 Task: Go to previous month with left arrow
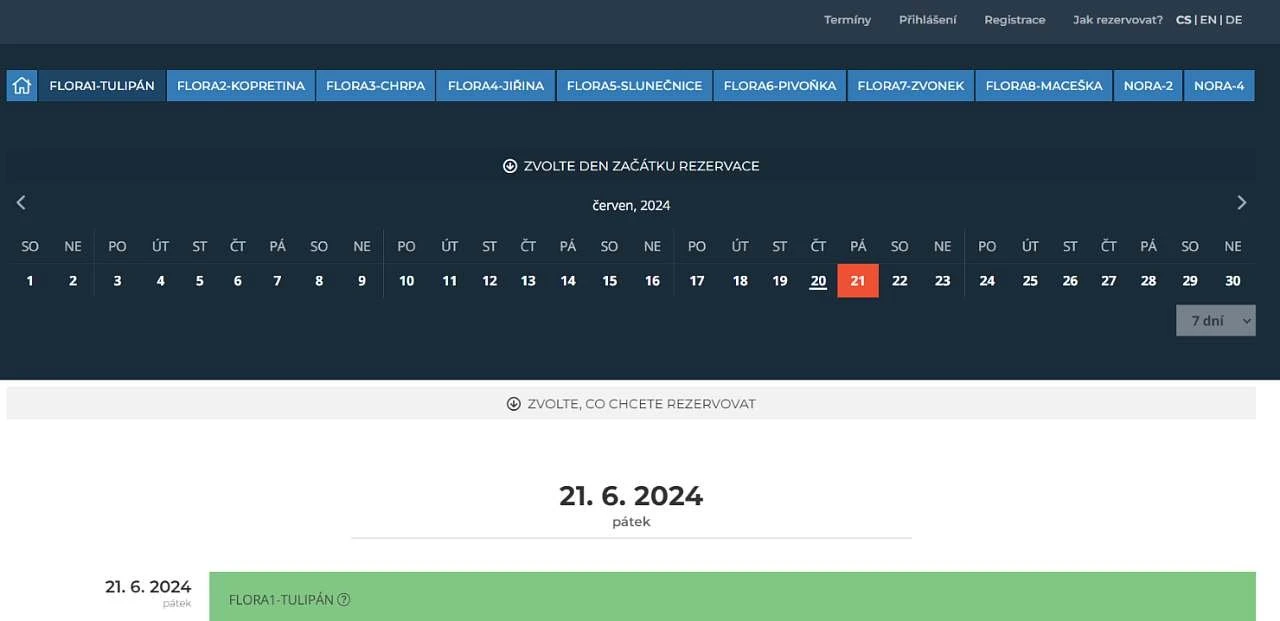21,203
